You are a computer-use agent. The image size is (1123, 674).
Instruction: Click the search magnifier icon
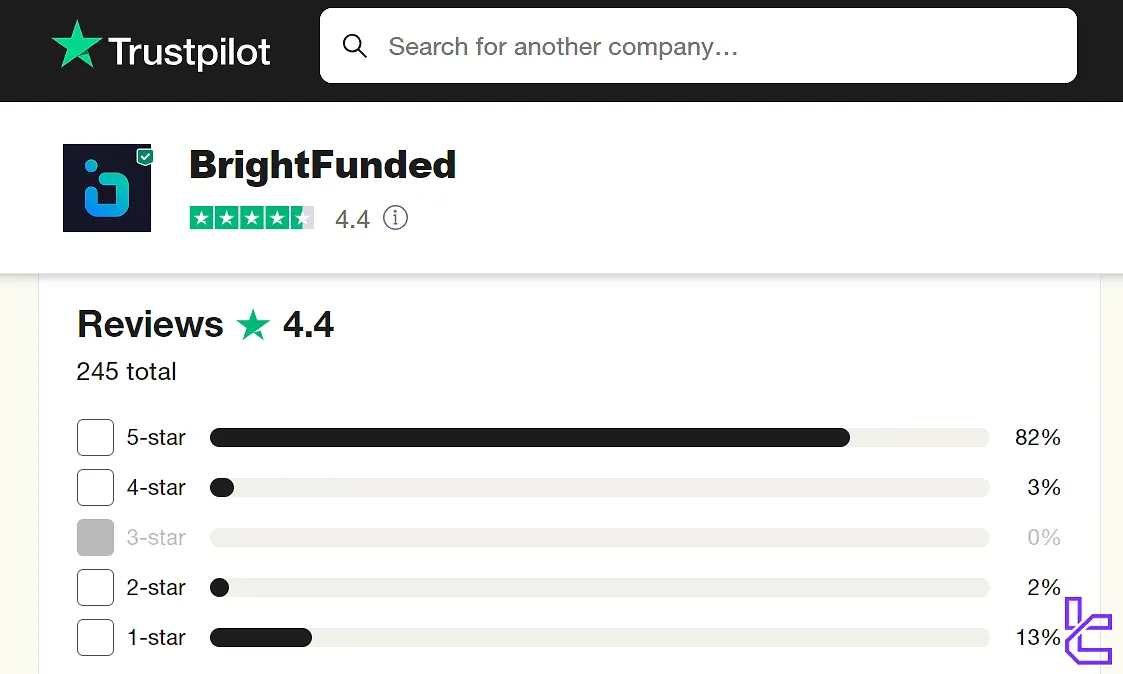pyautogui.click(x=355, y=45)
